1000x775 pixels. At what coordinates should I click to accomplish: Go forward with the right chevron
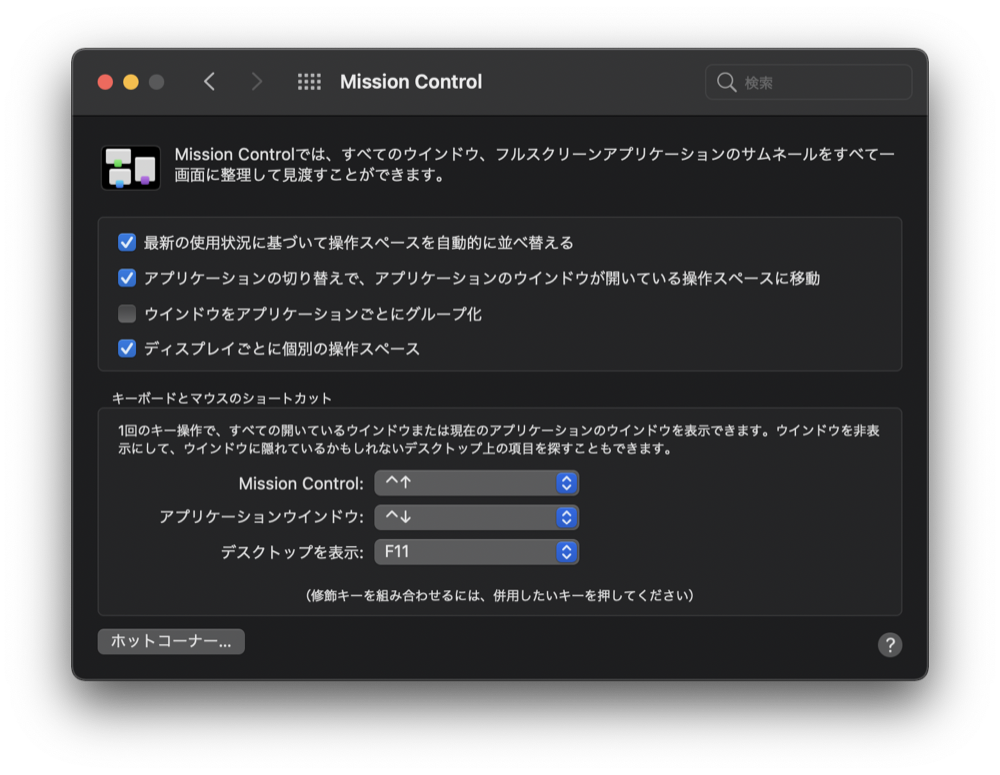(256, 82)
